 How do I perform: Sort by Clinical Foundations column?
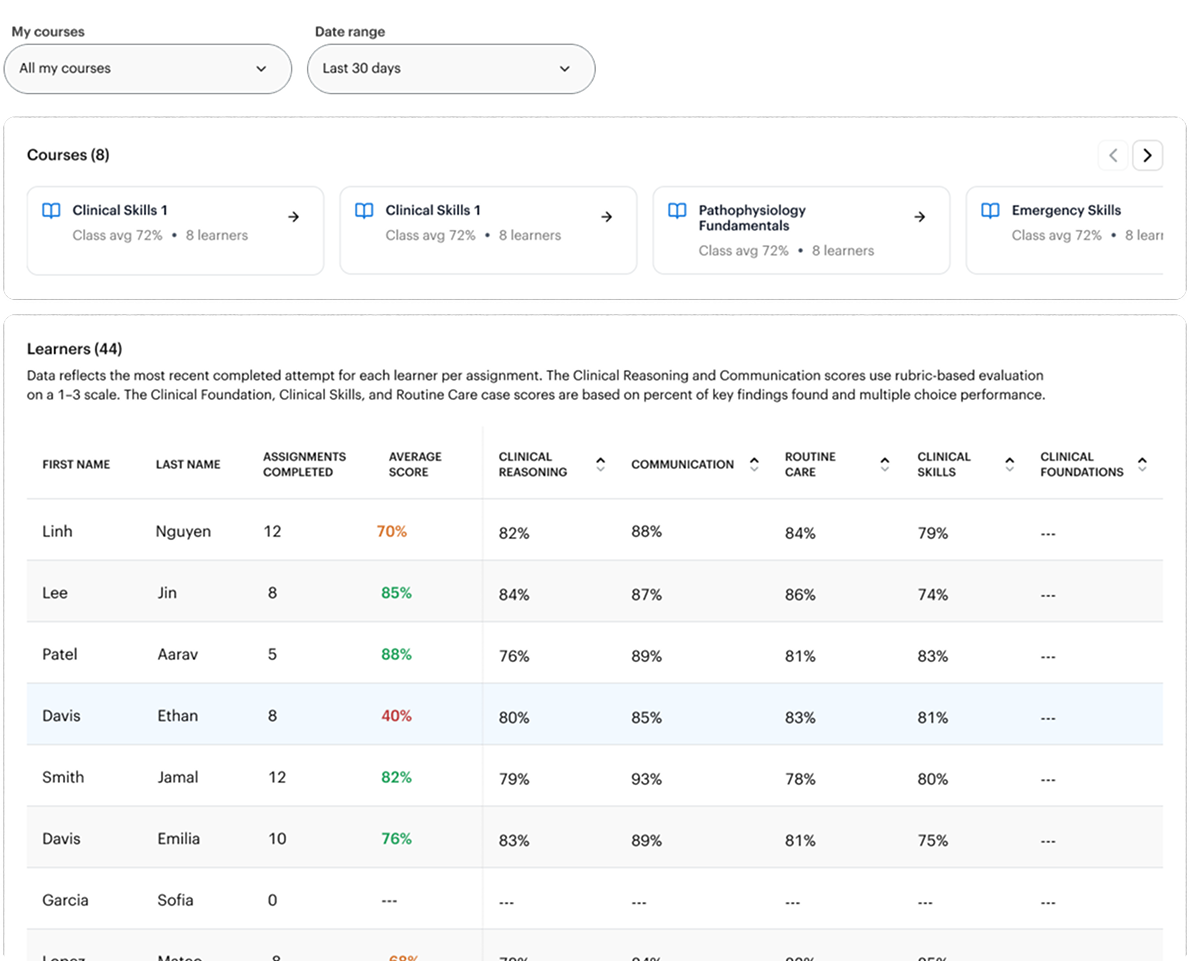(1142, 464)
